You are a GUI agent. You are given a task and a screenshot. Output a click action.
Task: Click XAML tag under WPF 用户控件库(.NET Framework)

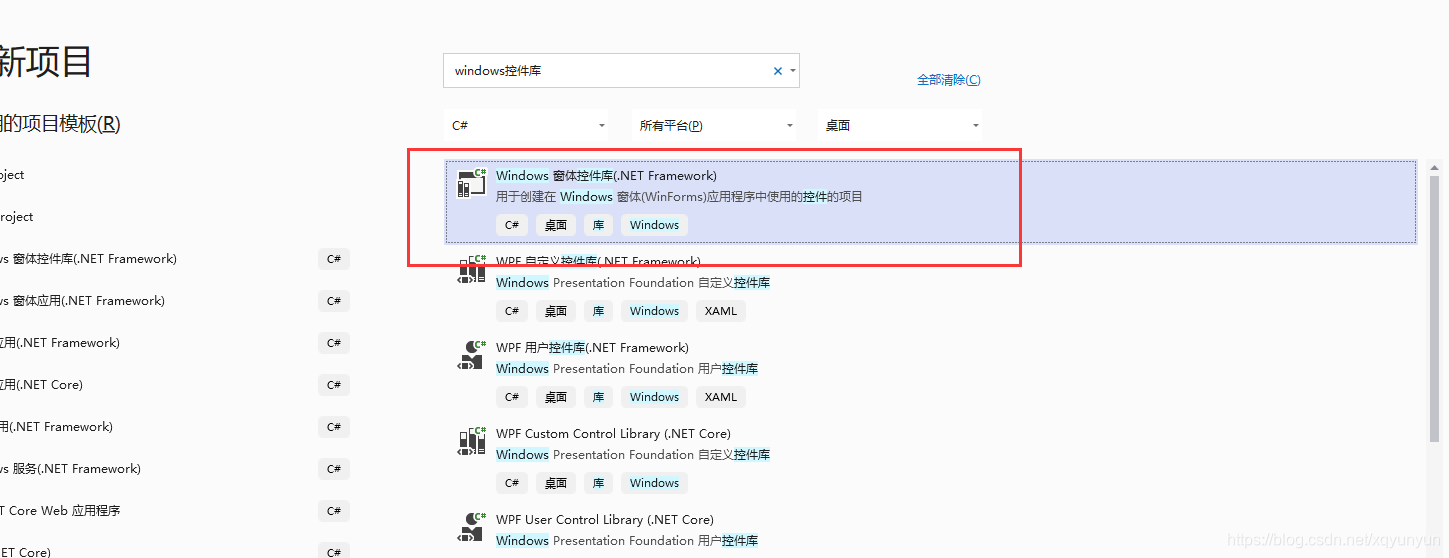pos(721,397)
